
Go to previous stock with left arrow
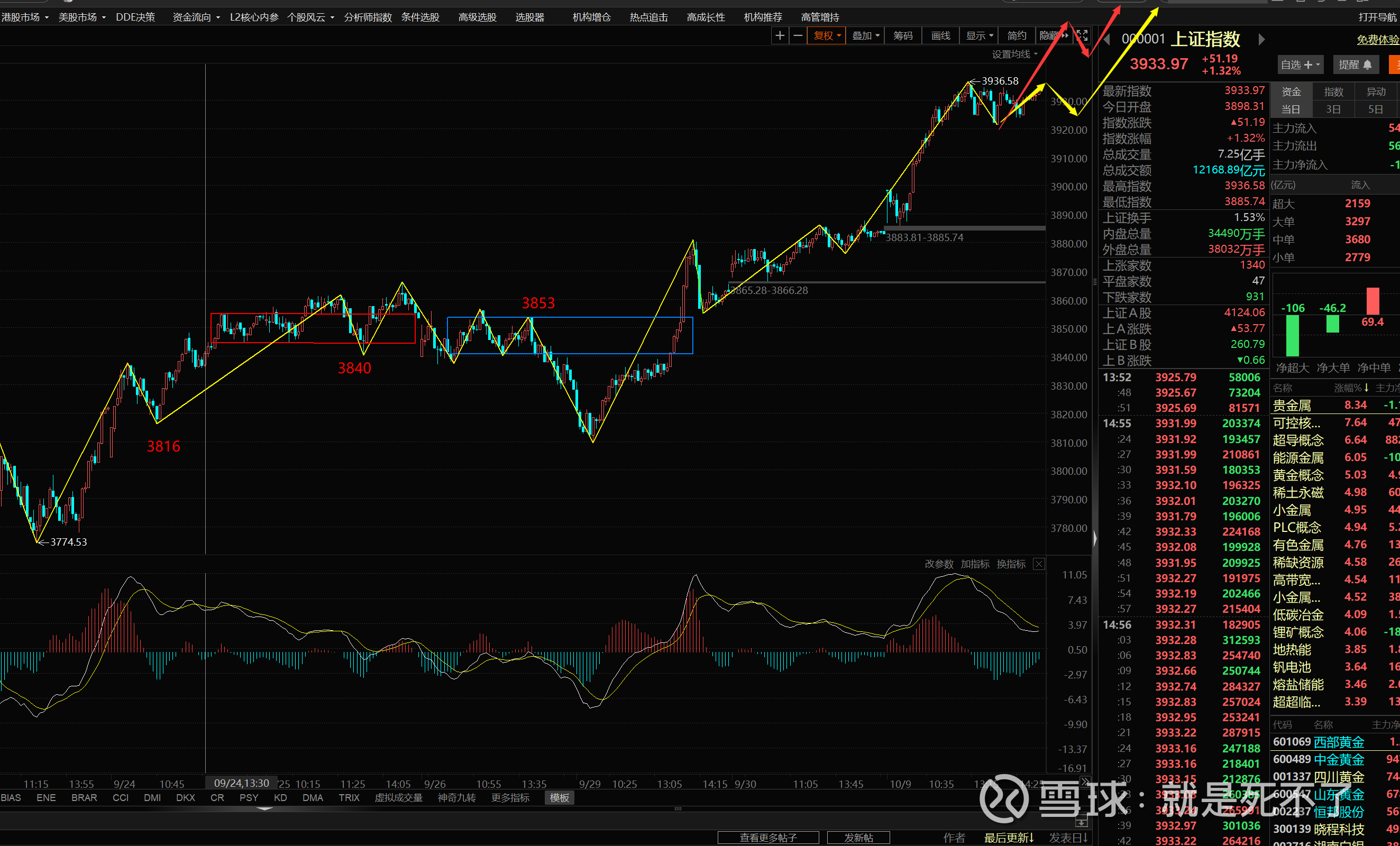pos(1106,39)
